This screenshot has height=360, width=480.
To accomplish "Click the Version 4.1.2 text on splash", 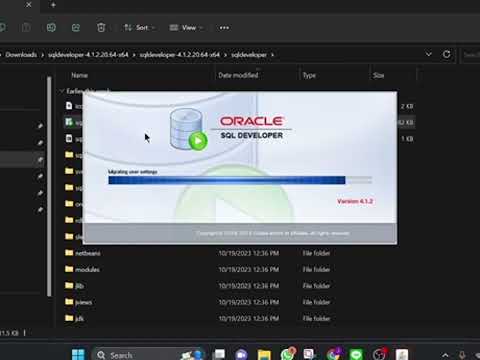I will 355,201.
